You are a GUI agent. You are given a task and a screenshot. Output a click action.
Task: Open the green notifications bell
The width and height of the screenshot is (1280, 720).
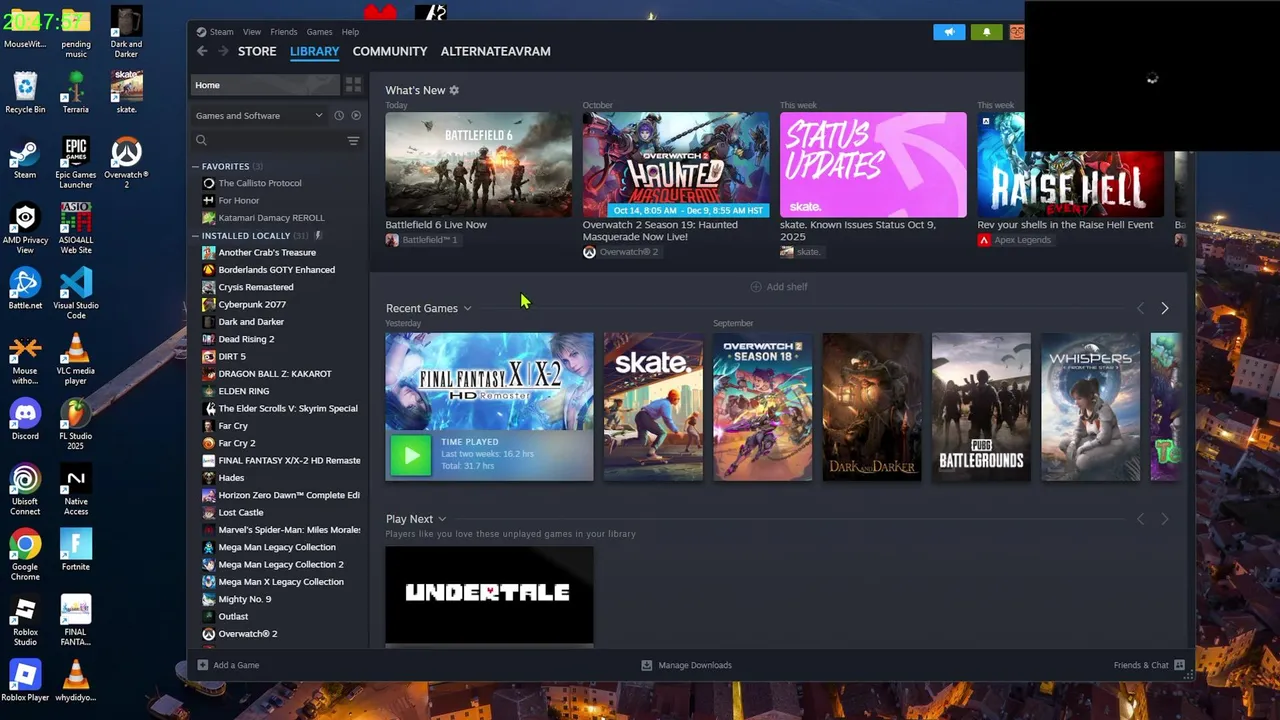(x=986, y=32)
